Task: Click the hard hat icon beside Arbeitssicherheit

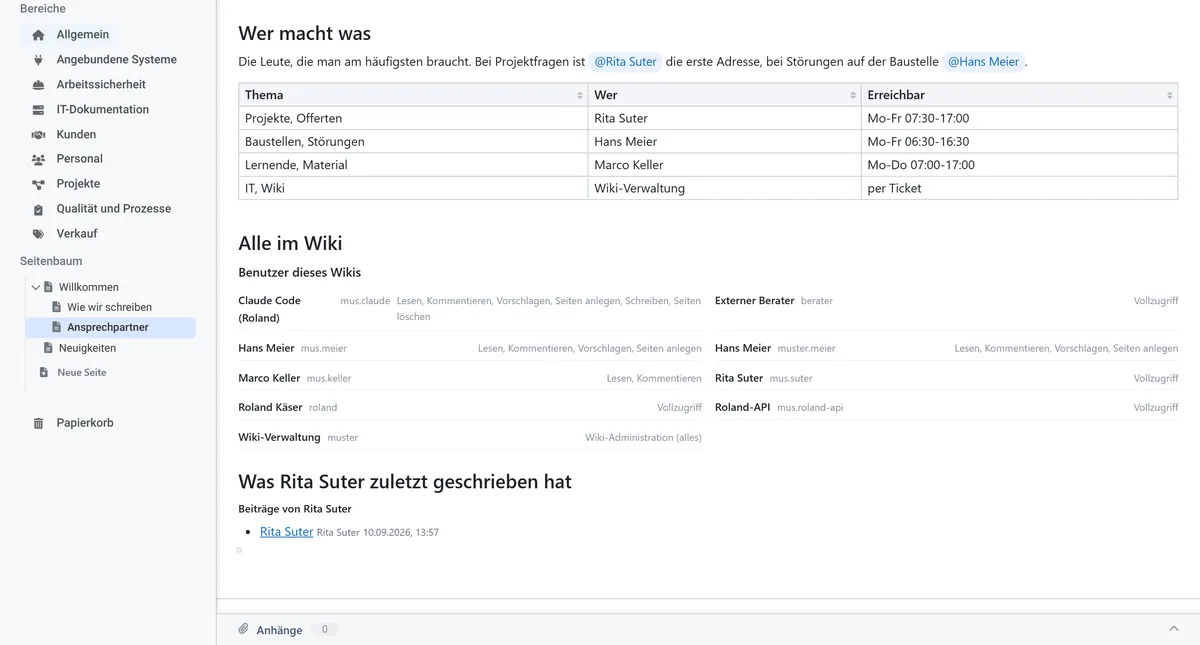Action: 38,85
